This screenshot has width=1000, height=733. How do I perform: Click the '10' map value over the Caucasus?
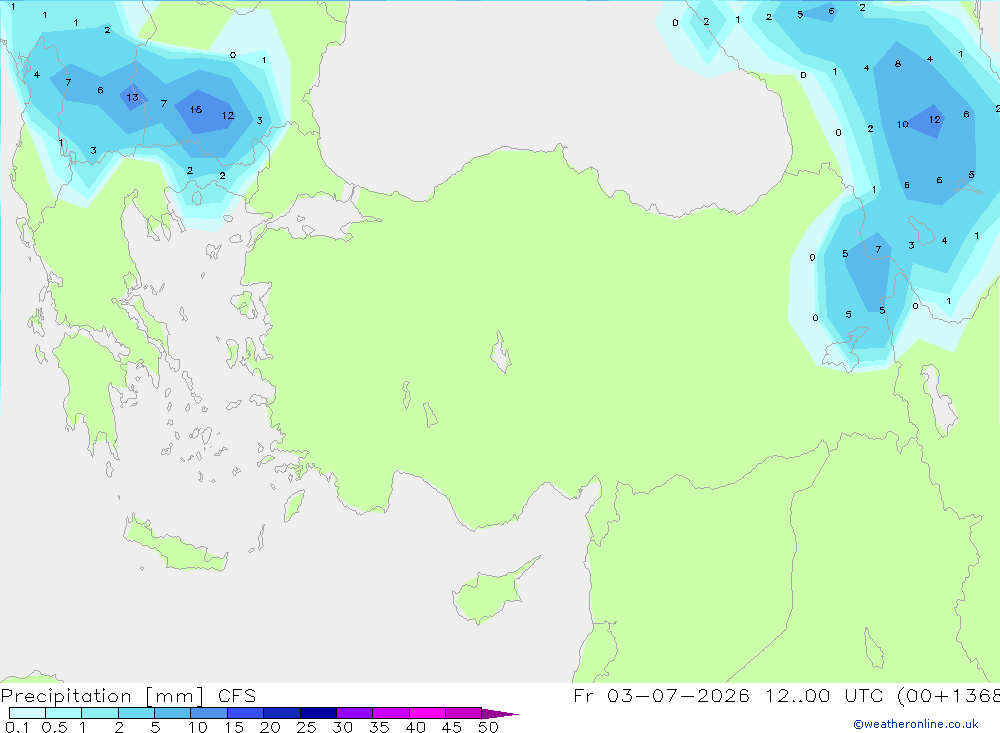pyautogui.click(x=902, y=124)
